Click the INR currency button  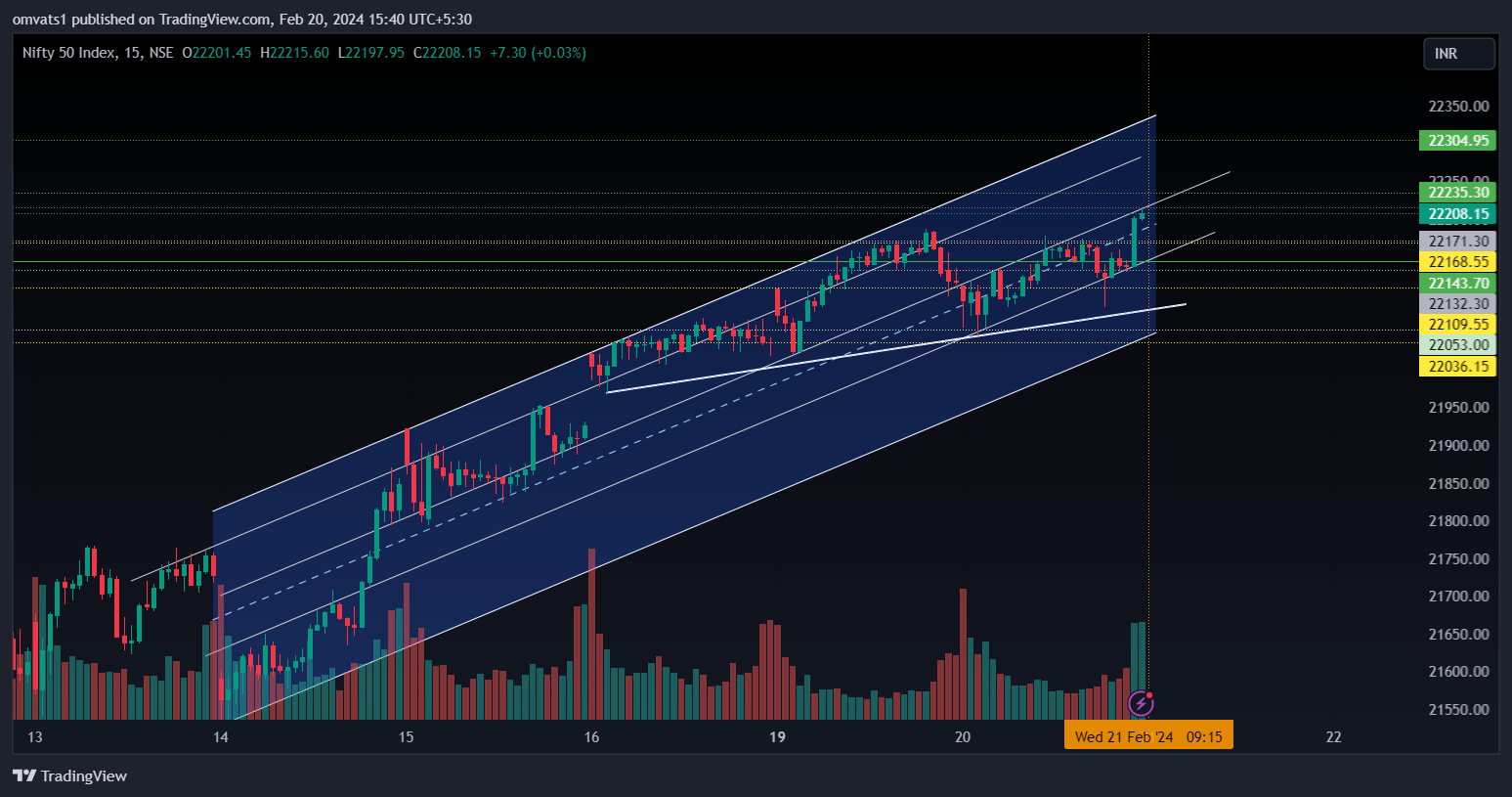(x=1458, y=54)
